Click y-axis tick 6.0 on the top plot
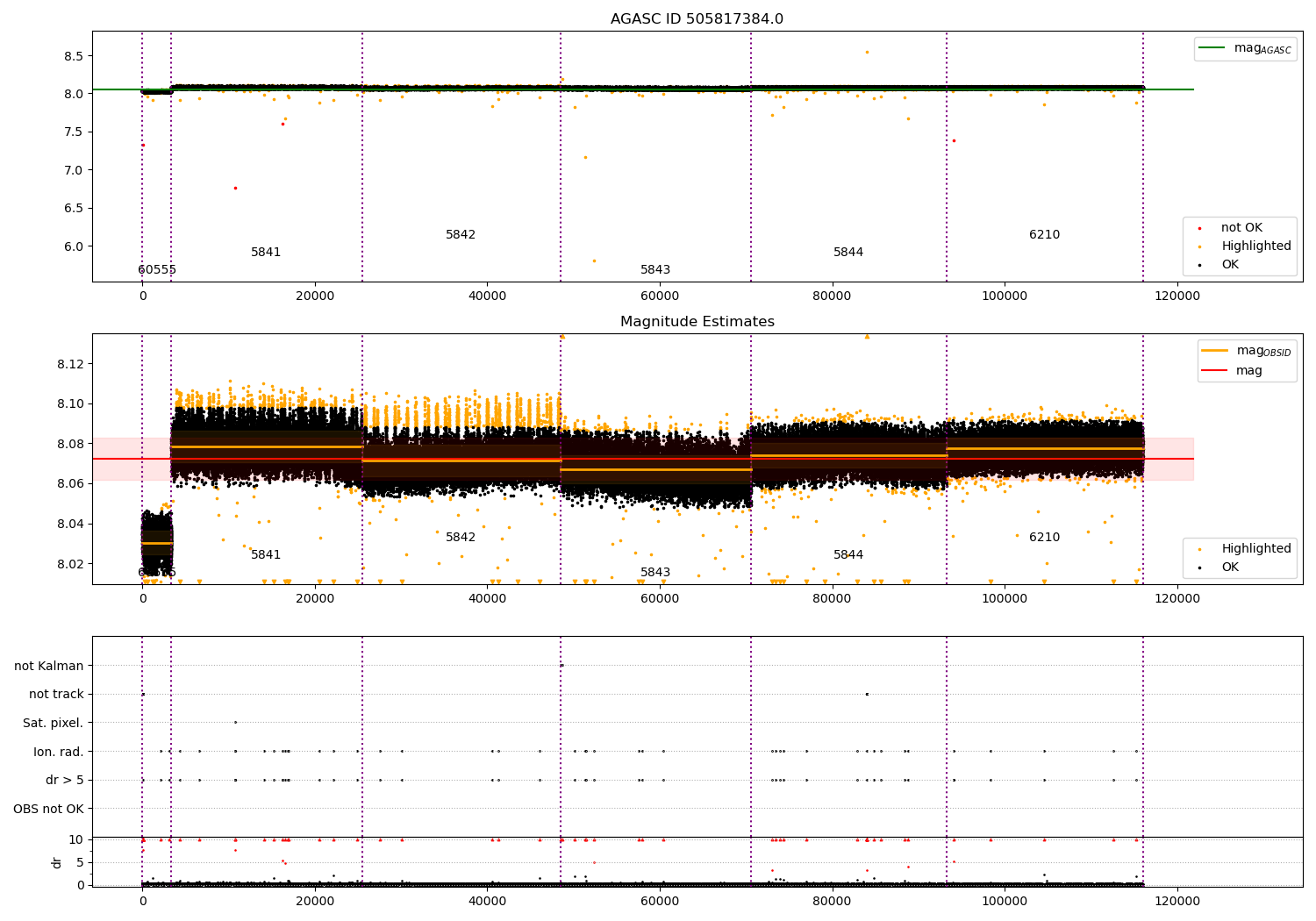The width and height of the screenshot is (1316, 921). 74,246
